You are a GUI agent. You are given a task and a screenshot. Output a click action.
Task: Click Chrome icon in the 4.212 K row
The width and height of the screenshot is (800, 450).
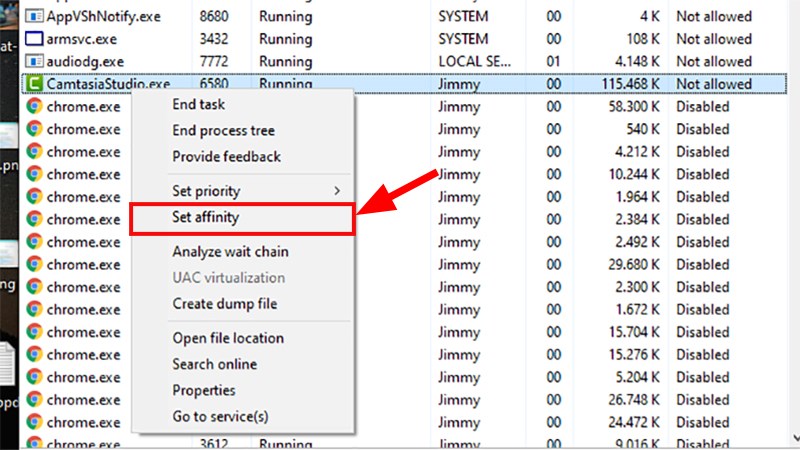coord(34,152)
